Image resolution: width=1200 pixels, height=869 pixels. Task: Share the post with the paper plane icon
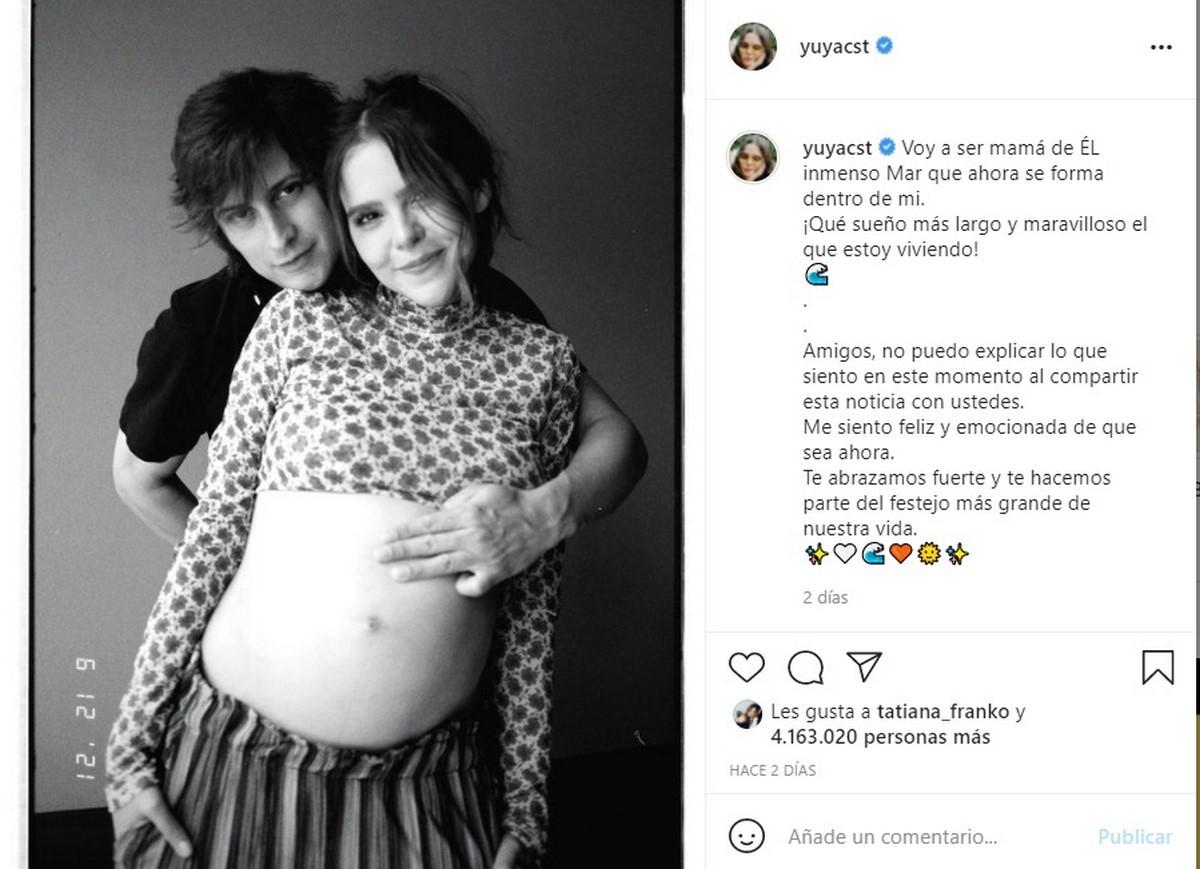pyautogui.click(x=864, y=667)
